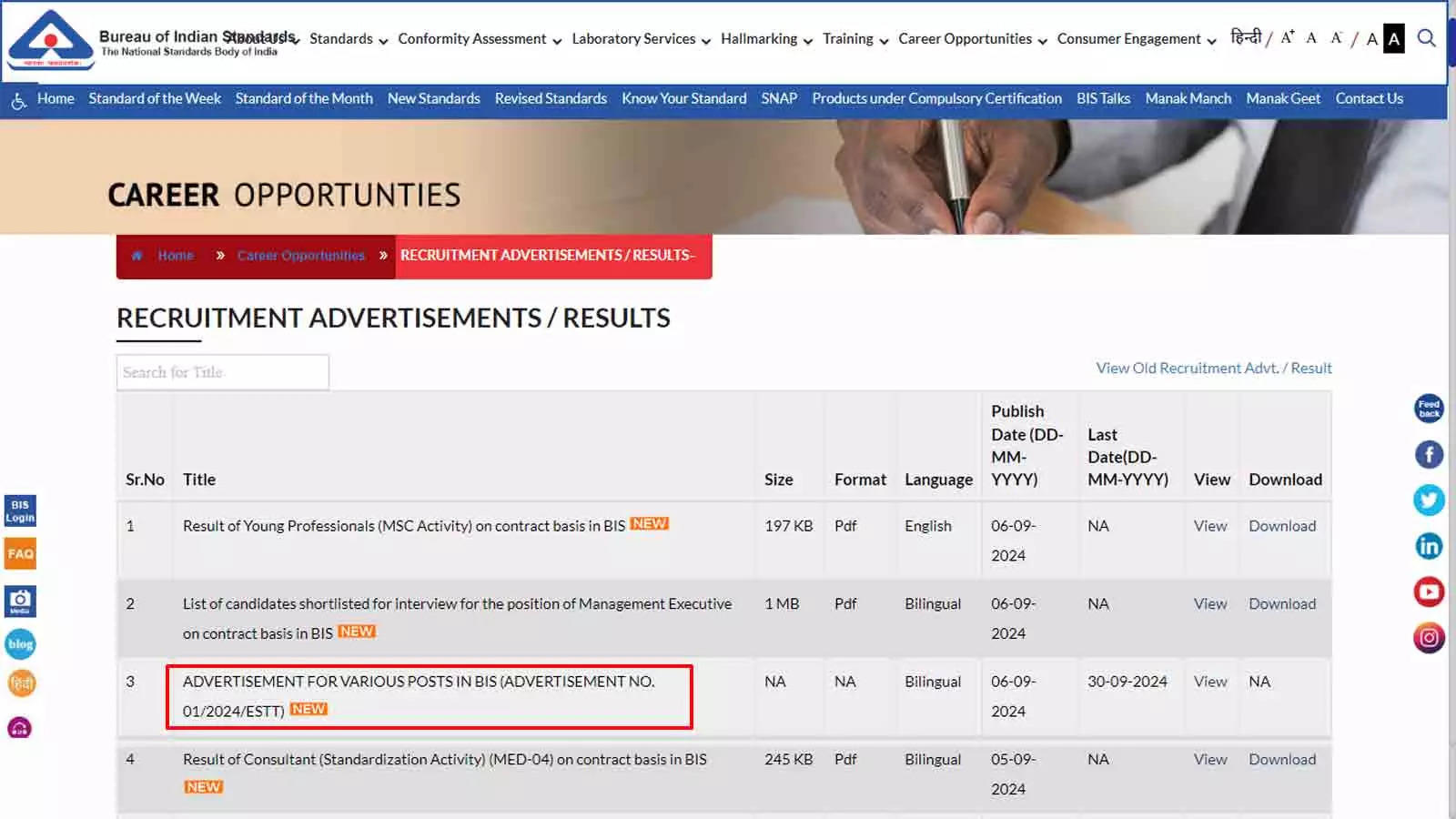Click View Old Recruitment Advt. / Result link
Image resolution: width=1456 pixels, height=819 pixels.
1213,368
